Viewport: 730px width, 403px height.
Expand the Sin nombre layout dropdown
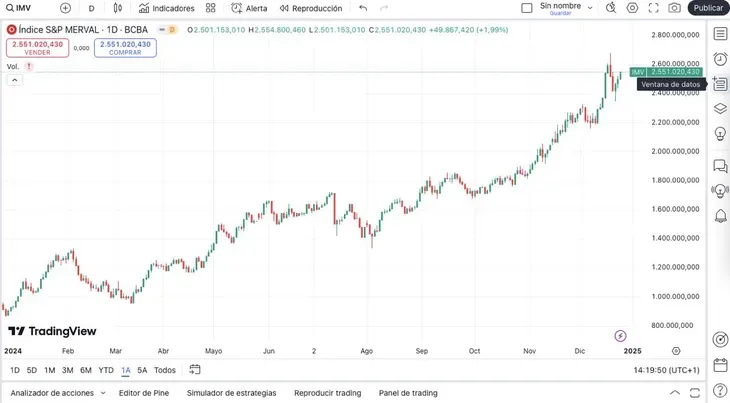590,8
